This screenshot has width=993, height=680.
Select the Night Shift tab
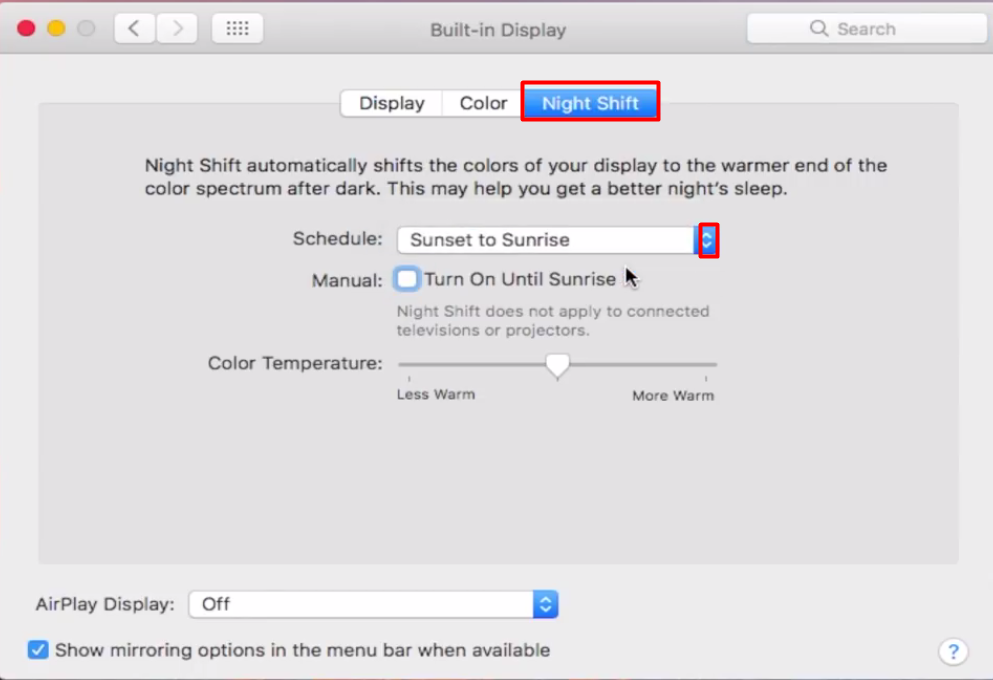click(590, 101)
